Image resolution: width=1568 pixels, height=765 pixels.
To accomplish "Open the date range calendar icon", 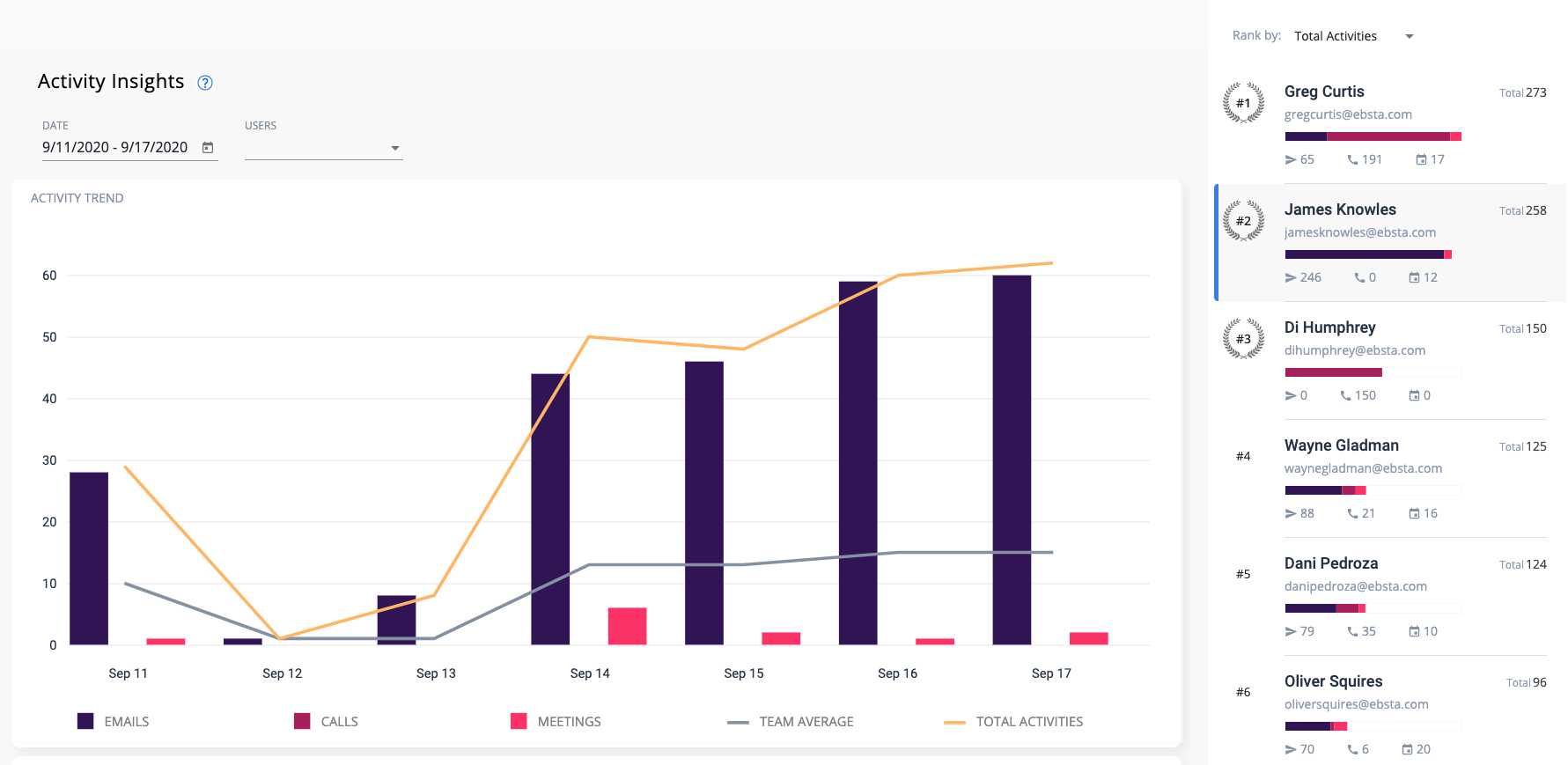I will (208, 148).
